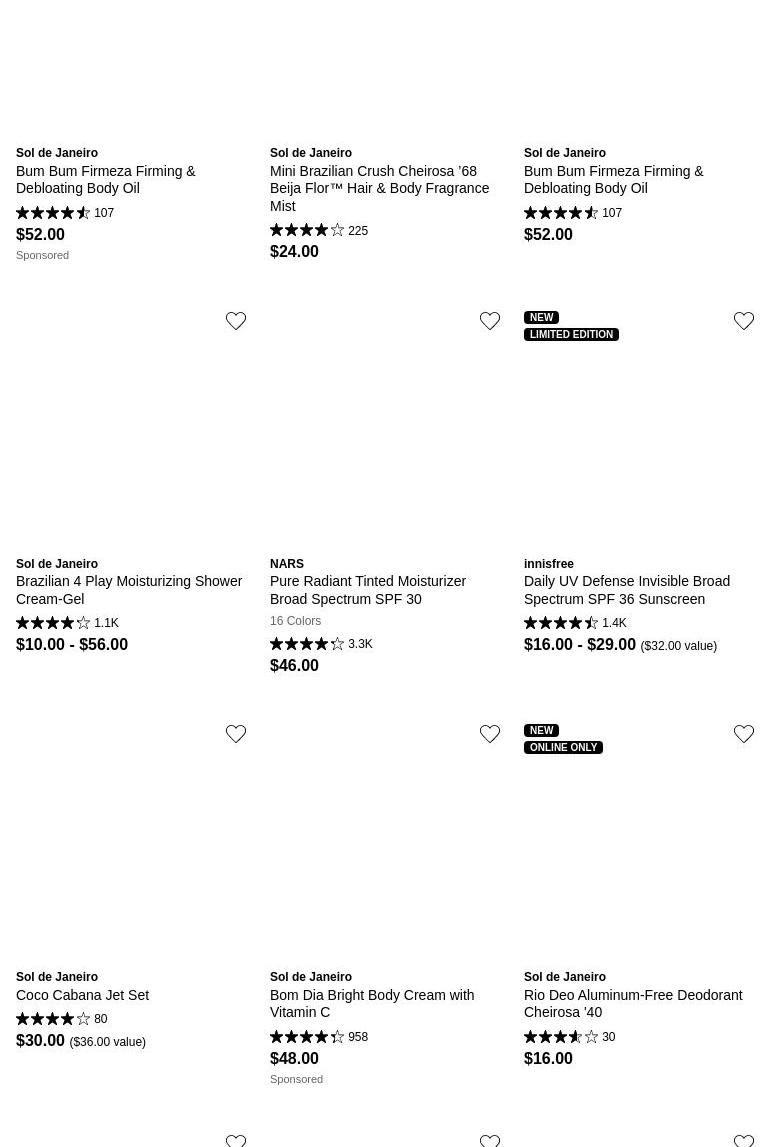This screenshot has height=1147, width=770.
Task: Add innisfree Daily UV Defense to loves
Action: (744, 321)
